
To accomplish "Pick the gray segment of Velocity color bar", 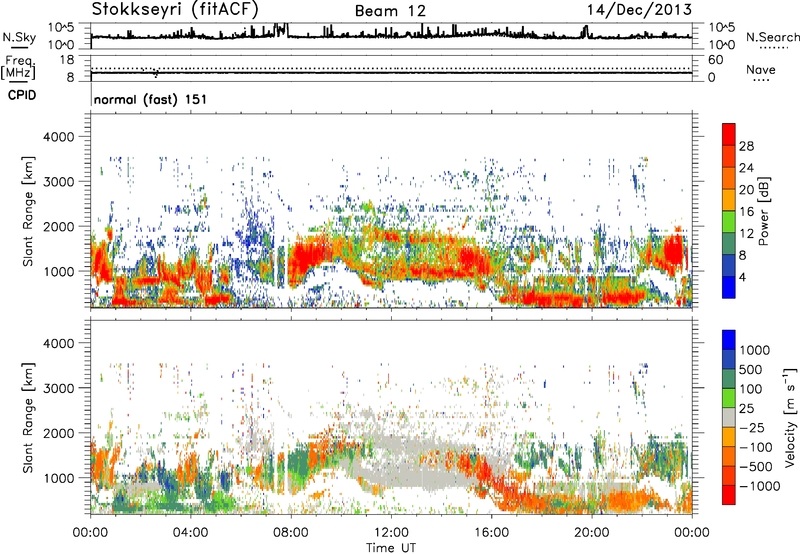I will coord(729,417).
